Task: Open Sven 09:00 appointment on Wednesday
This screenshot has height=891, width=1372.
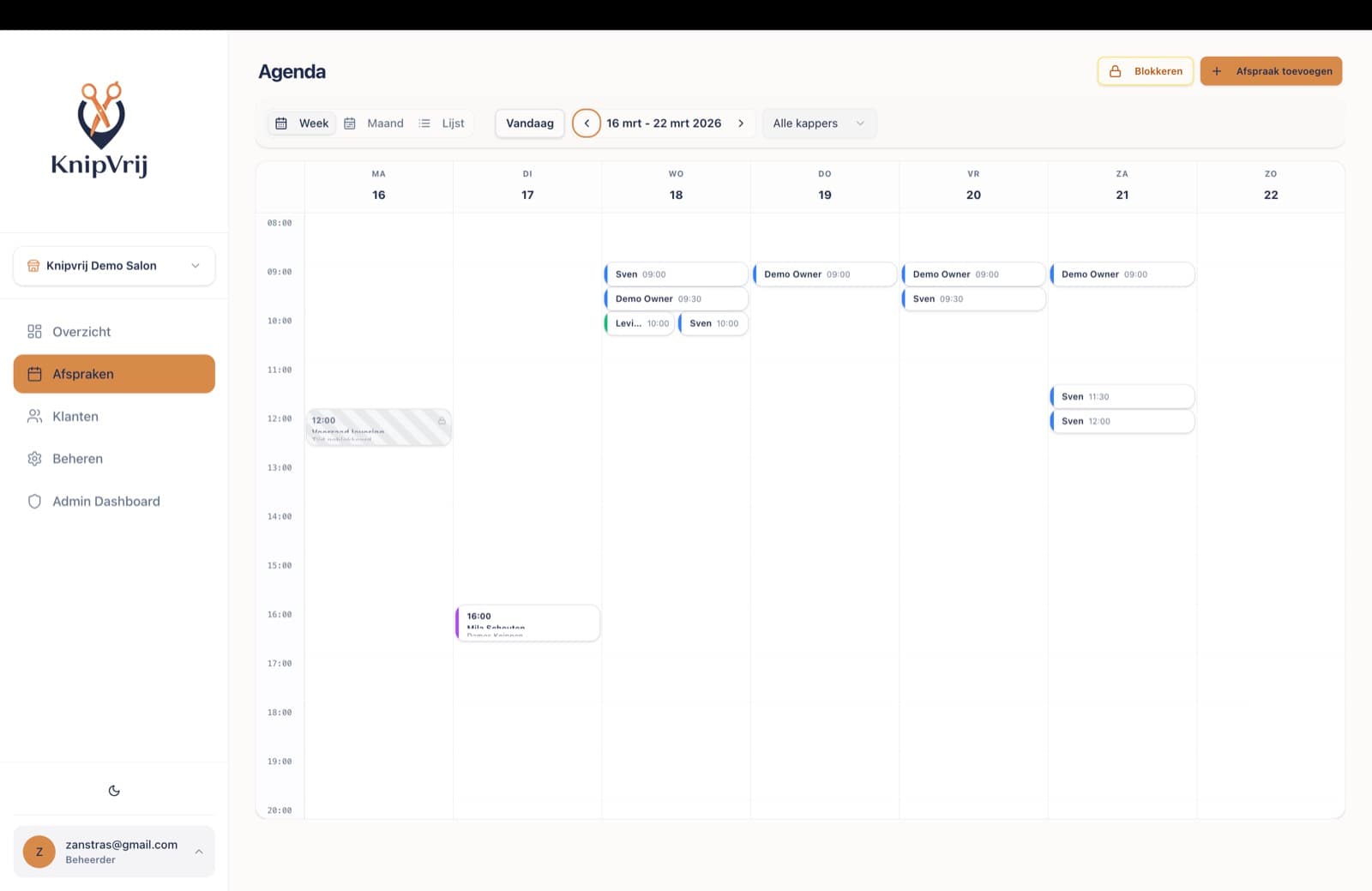Action: (x=676, y=274)
